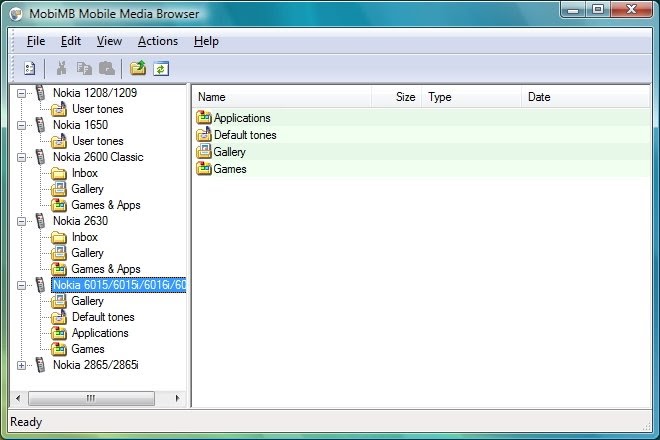The width and height of the screenshot is (660, 440).
Task: Click the properties list toolbar icon
Action: pos(29,68)
